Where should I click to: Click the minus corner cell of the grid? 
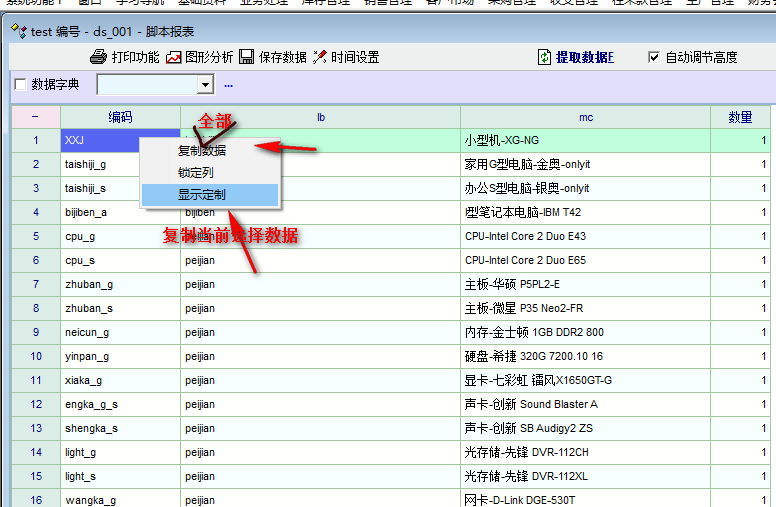35,117
